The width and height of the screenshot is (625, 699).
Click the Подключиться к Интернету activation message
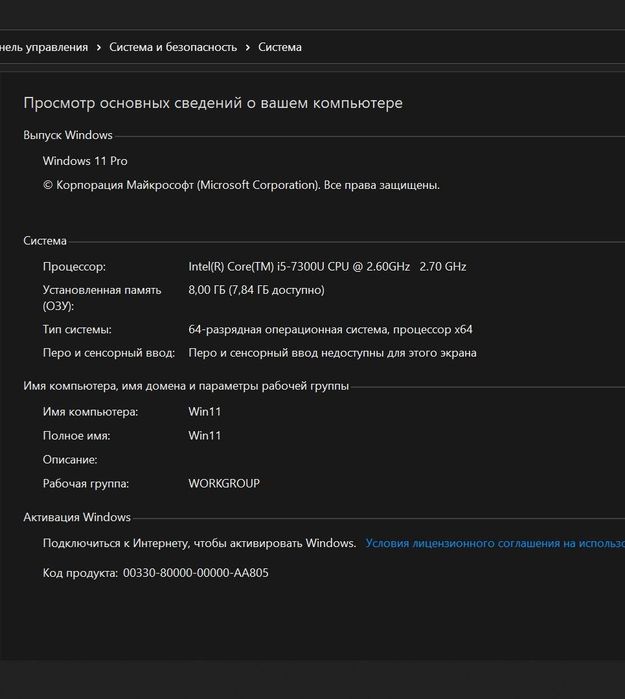click(199, 543)
